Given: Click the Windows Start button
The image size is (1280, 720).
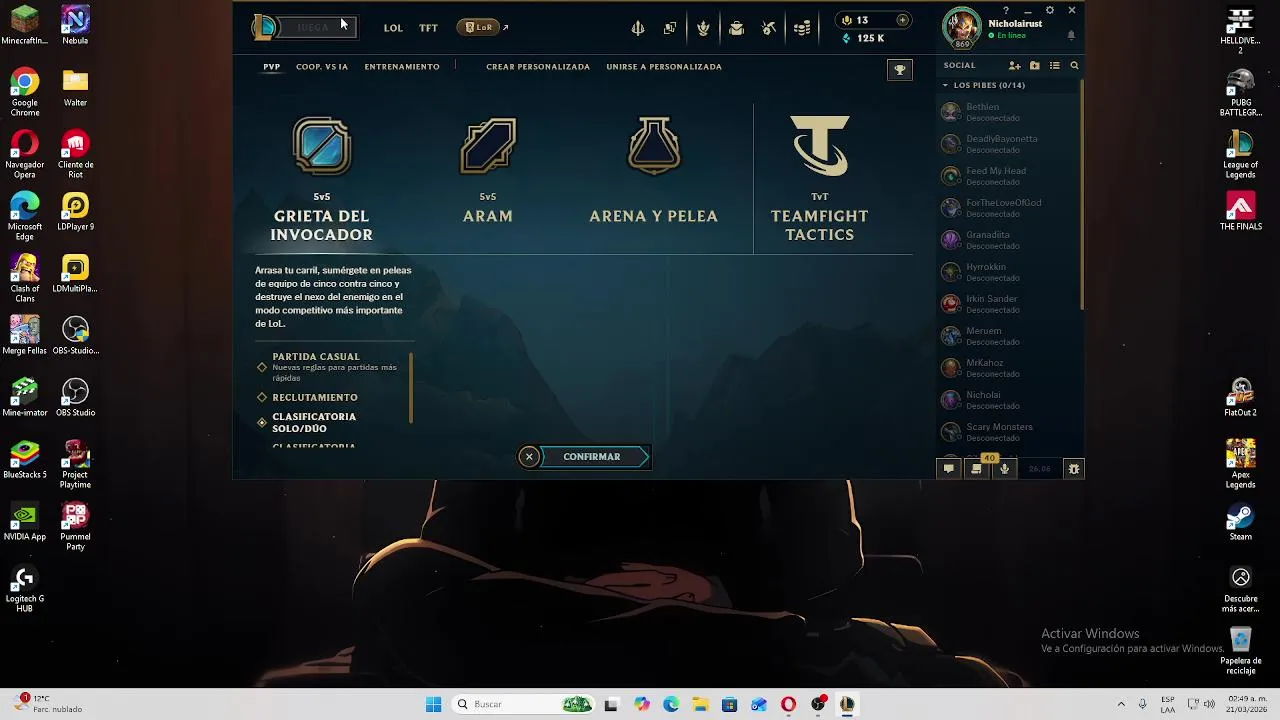Looking at the screenshot, I should [x=433, y=704].
